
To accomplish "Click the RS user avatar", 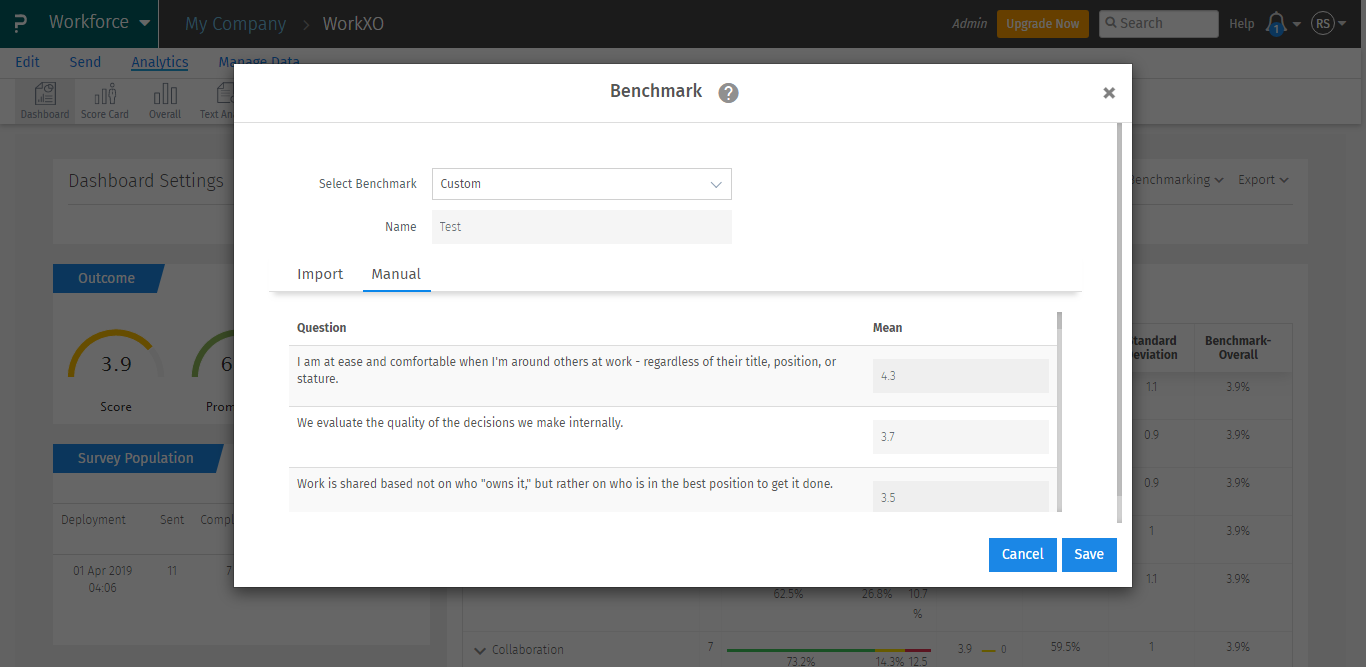I will pyautogui.click(x=1323, y=24).
